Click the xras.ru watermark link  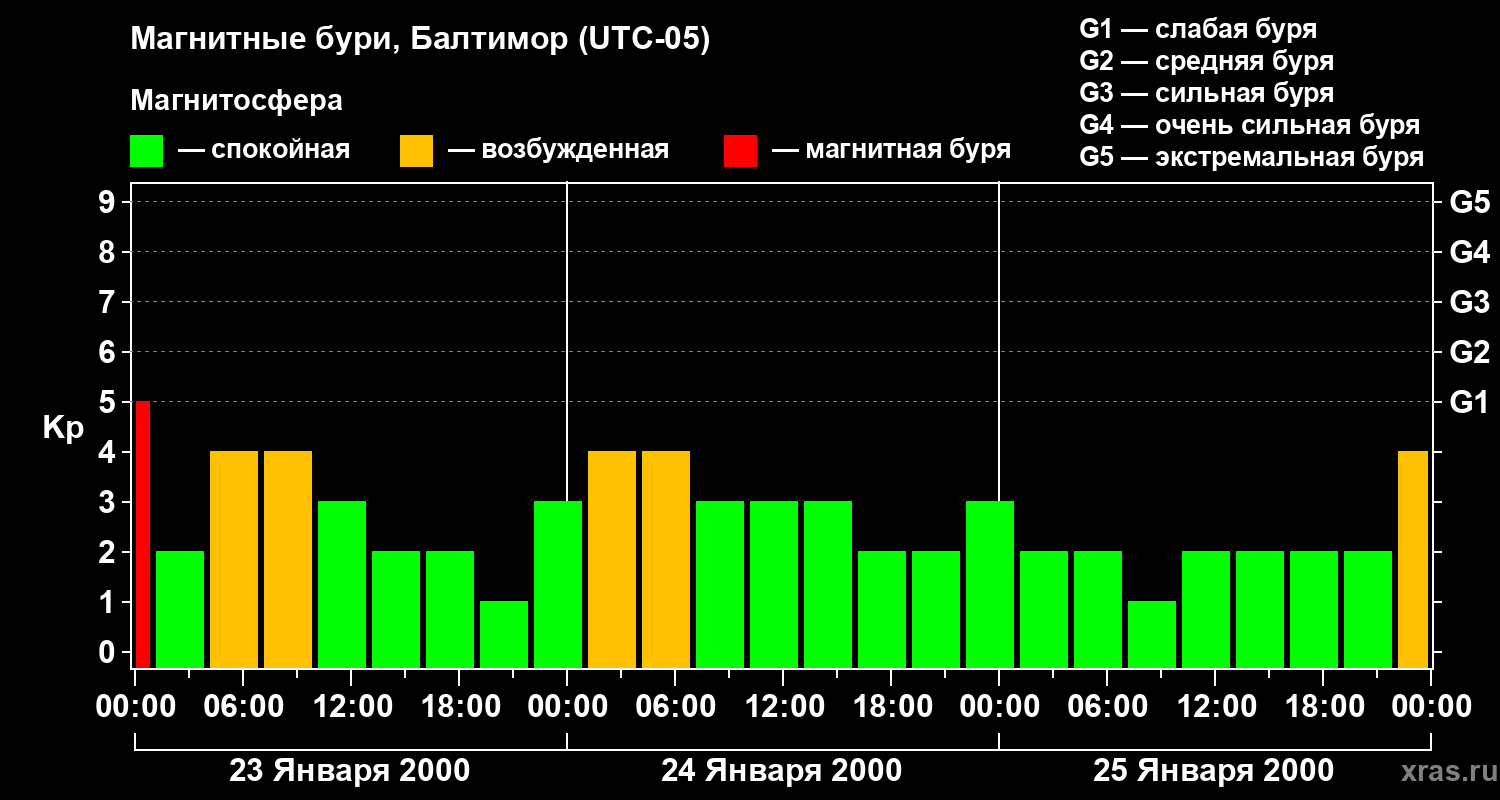[1444, 771]
